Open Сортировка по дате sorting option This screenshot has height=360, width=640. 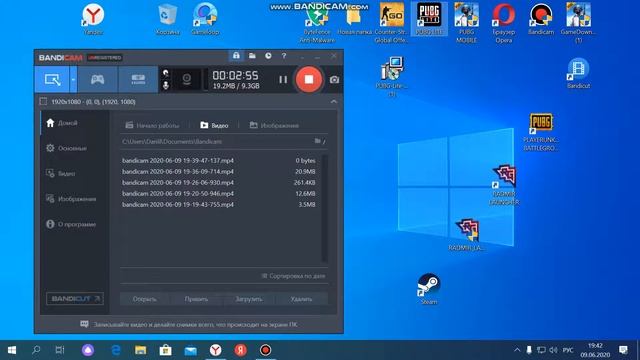(293, 276)
